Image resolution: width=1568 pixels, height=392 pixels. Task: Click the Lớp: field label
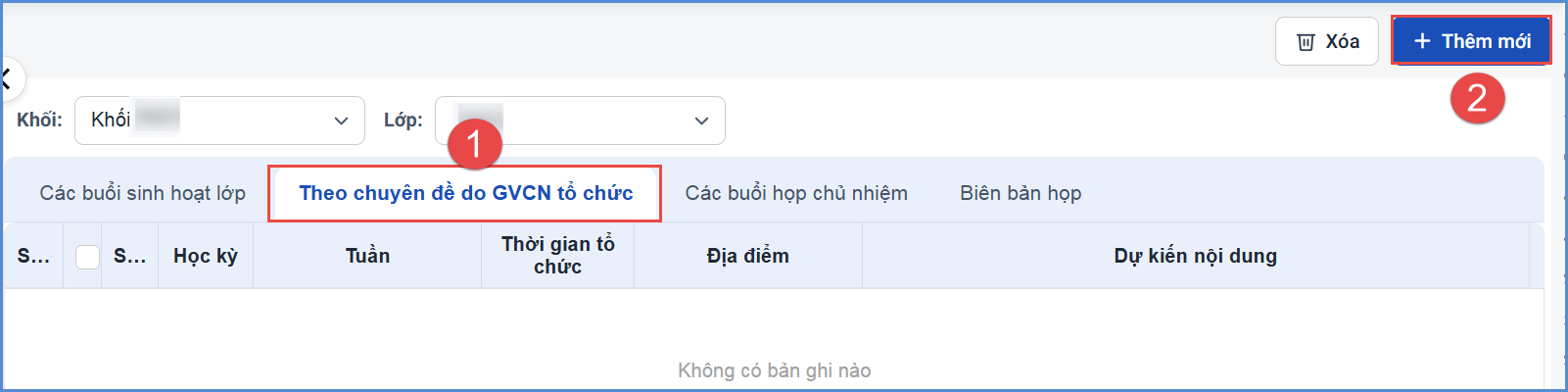(x=404, y=120)
